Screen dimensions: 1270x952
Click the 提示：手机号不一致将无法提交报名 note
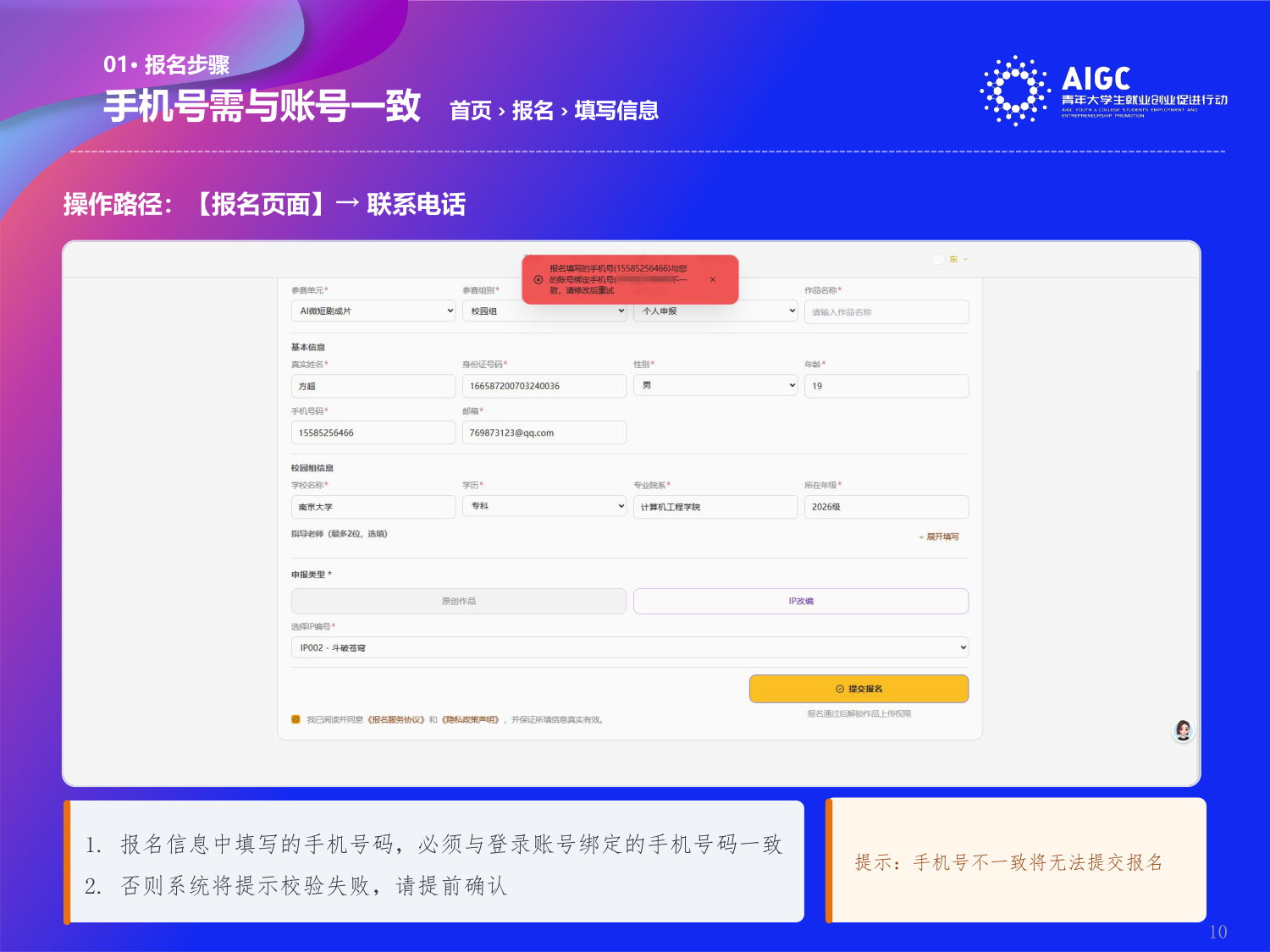click(x=1008, y=862)
